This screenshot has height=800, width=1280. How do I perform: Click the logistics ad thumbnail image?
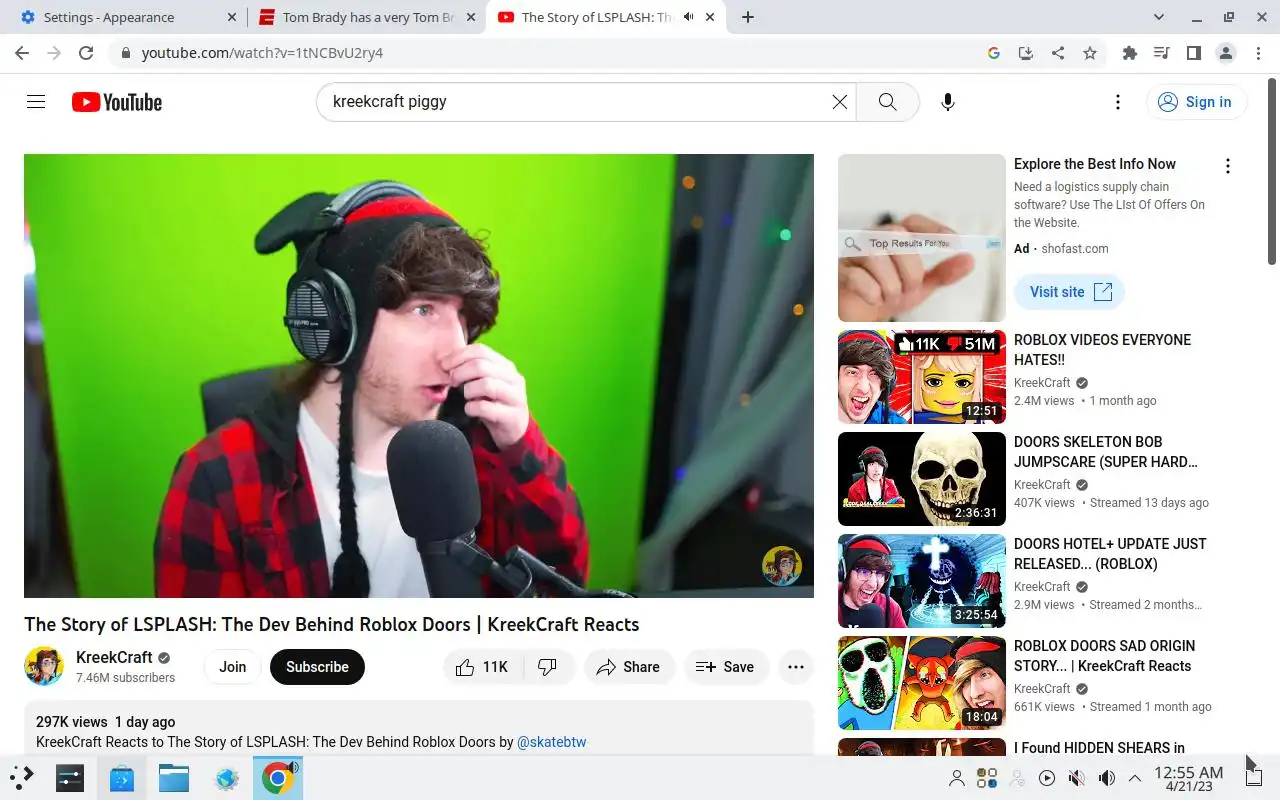pyautogui.click(x=922, y=238)
